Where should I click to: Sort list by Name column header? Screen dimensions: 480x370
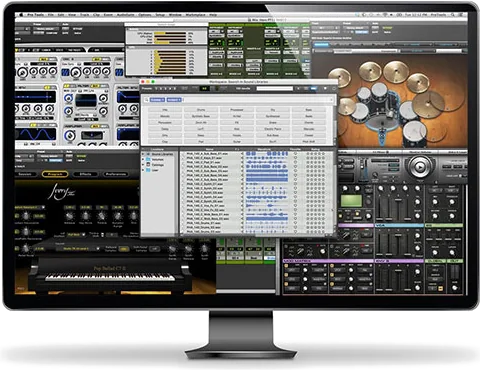pos(209,149)
